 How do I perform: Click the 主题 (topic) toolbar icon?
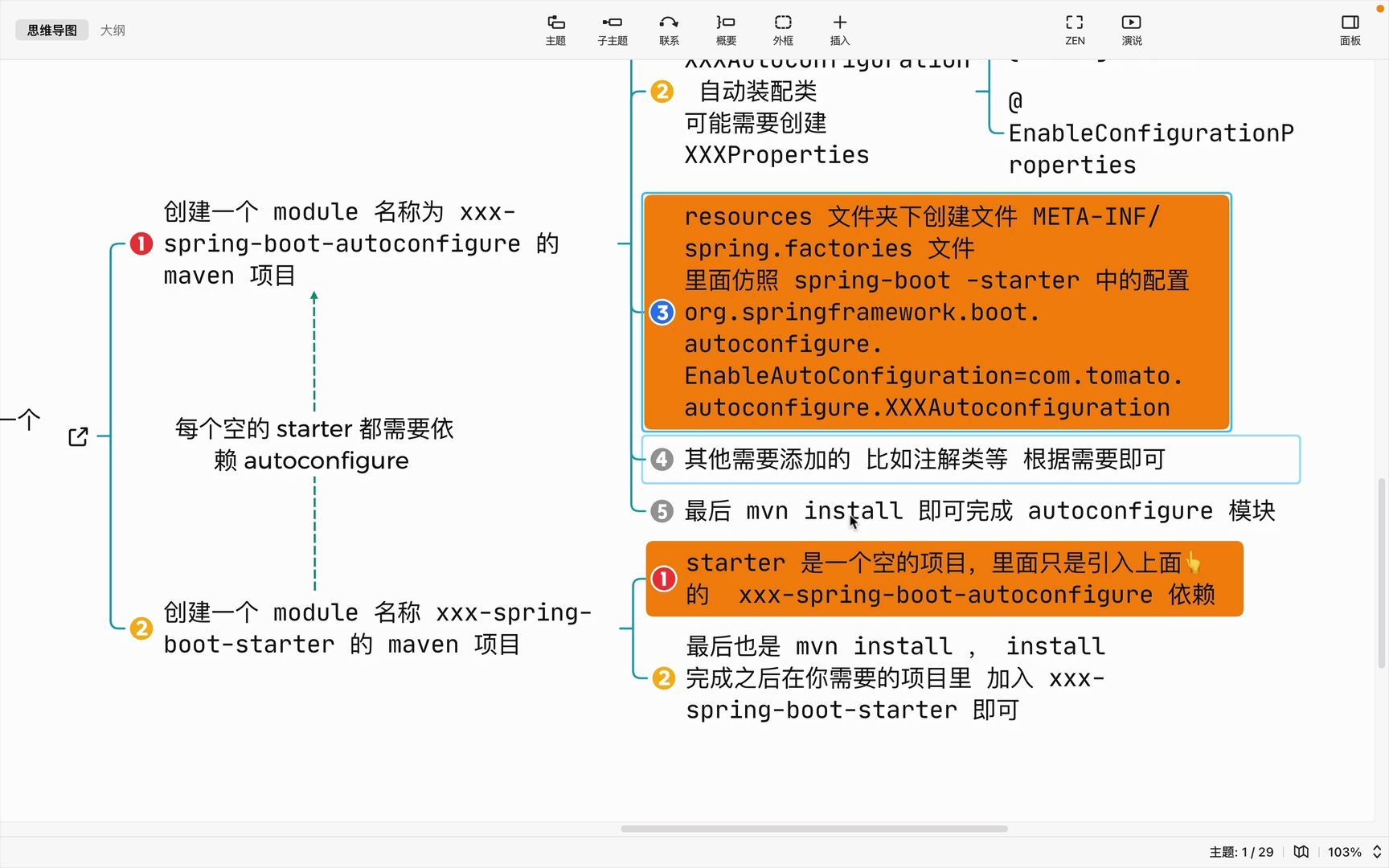pos(555,30)
